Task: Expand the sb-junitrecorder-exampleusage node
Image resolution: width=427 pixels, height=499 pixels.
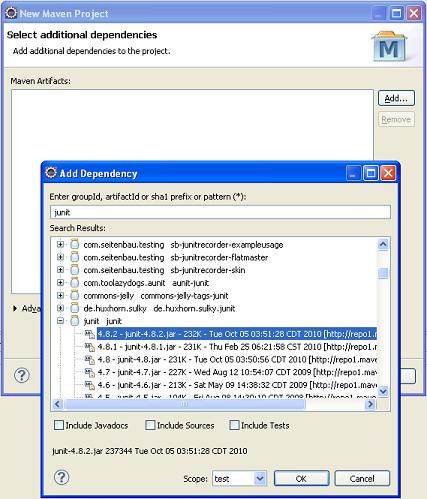Action: pos(60,244)
